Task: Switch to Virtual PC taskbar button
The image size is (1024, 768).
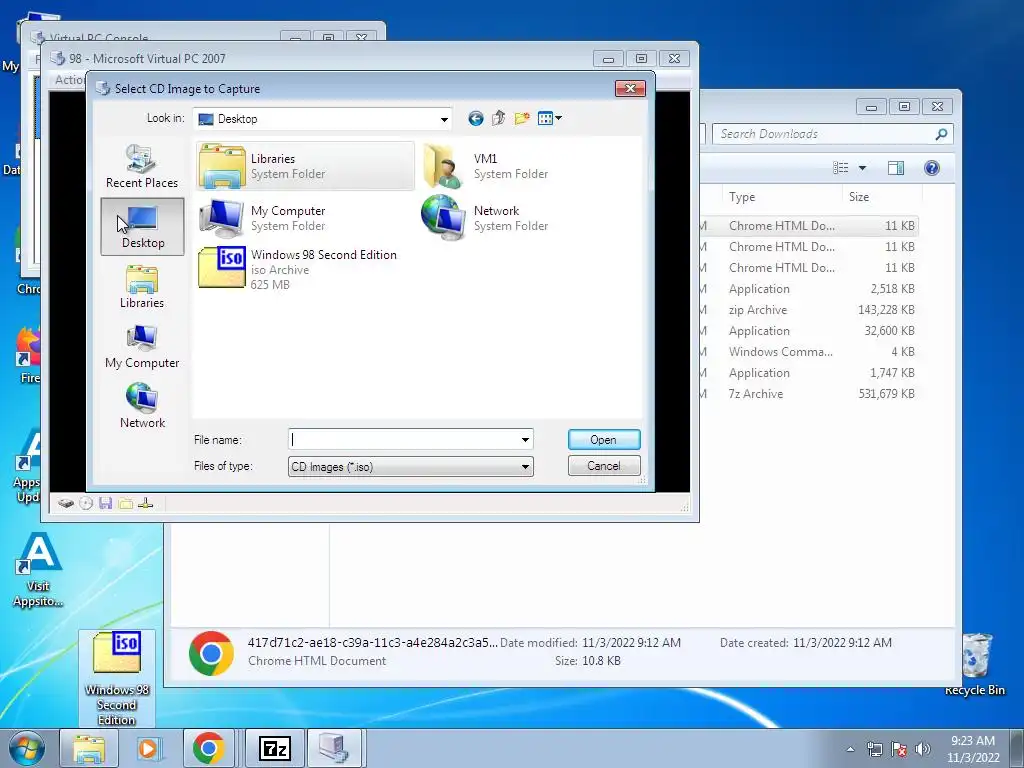Action: (x=334, y=748)
